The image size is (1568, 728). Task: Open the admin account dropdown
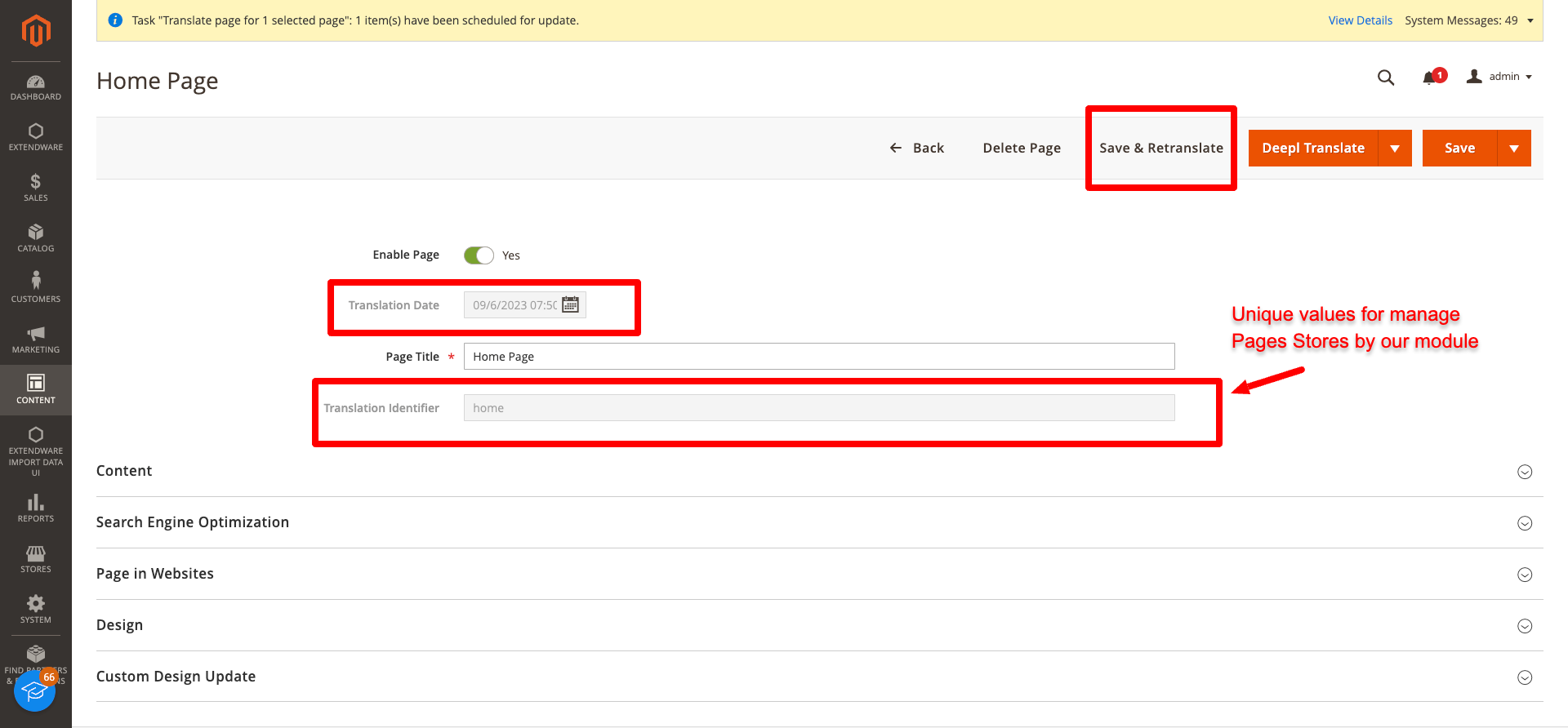click(1499, 77)
